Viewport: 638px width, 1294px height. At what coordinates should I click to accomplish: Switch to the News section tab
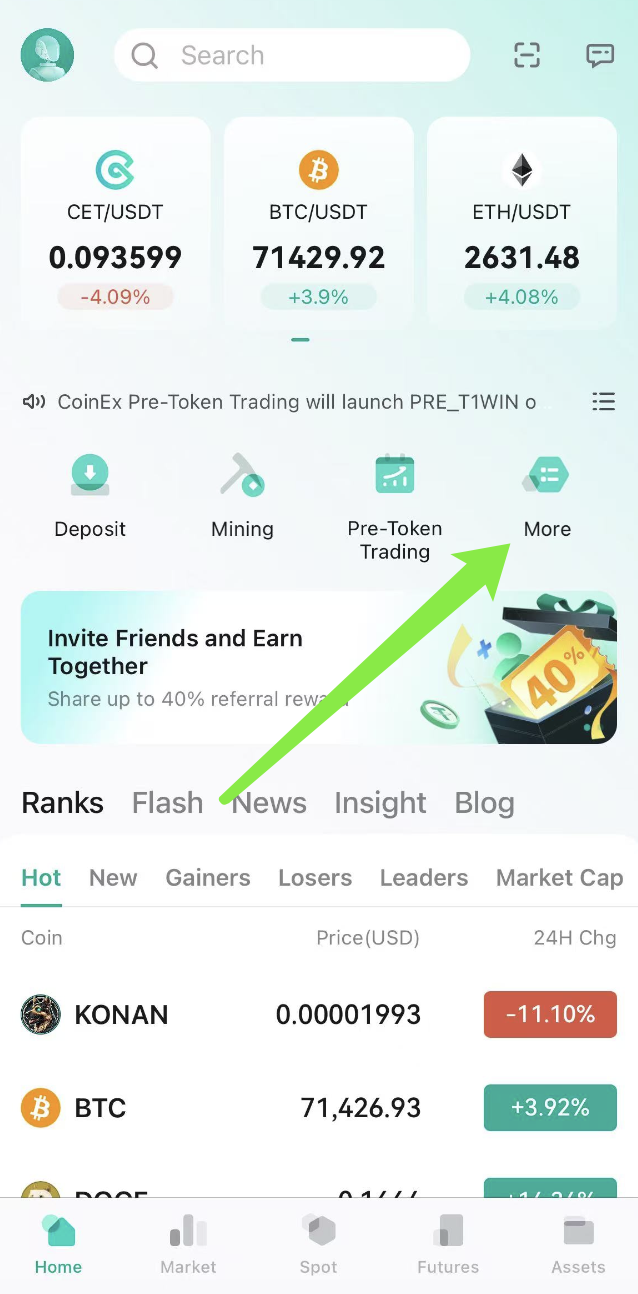tap(269, 803)
